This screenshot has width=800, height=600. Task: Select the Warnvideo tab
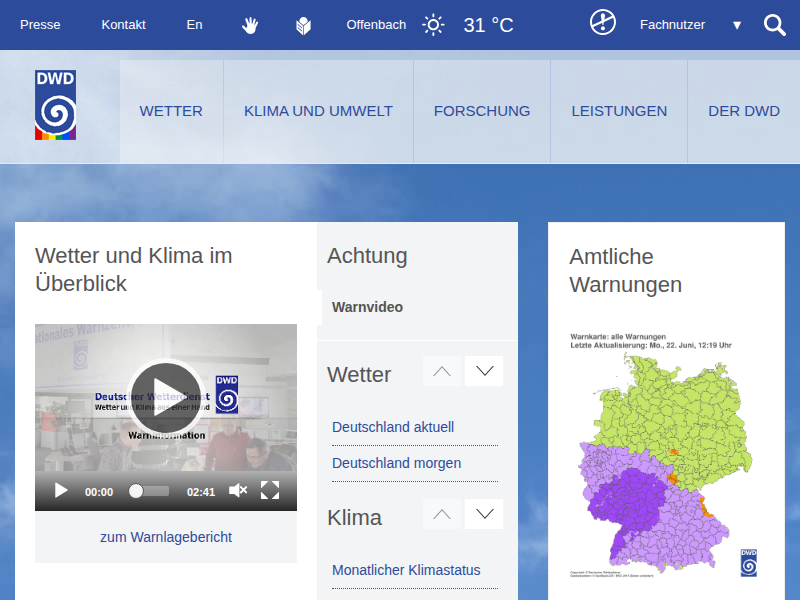coord(367,307)
